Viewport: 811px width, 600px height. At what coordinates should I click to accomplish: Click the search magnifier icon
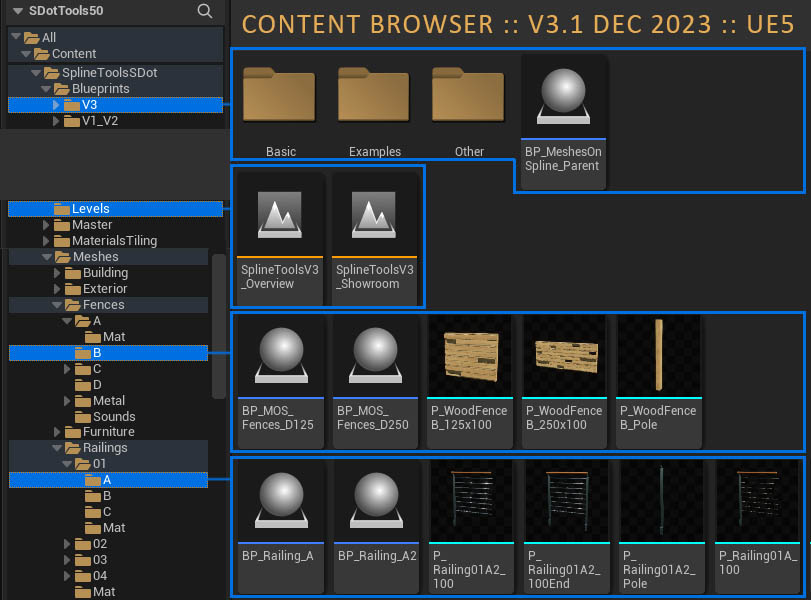tap(204, 11)
